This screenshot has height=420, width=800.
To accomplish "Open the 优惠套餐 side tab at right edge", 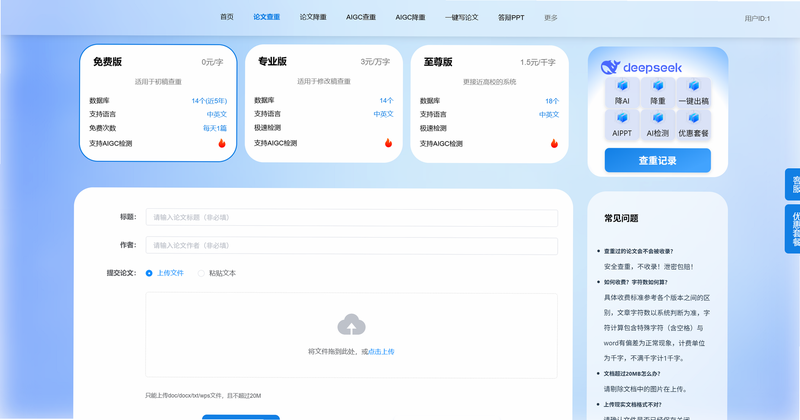I will 792,229.
